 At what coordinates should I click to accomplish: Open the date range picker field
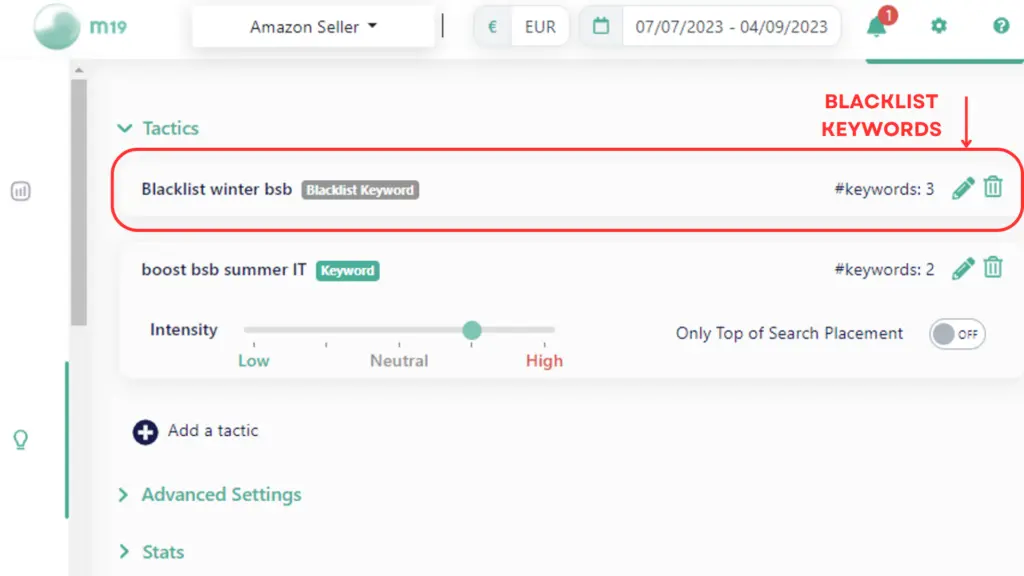[730, 27]
